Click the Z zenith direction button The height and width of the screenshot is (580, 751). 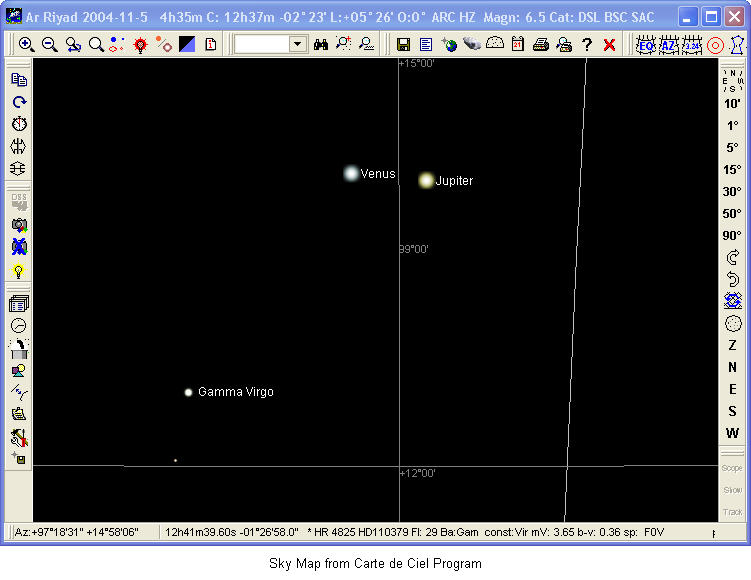732,345
